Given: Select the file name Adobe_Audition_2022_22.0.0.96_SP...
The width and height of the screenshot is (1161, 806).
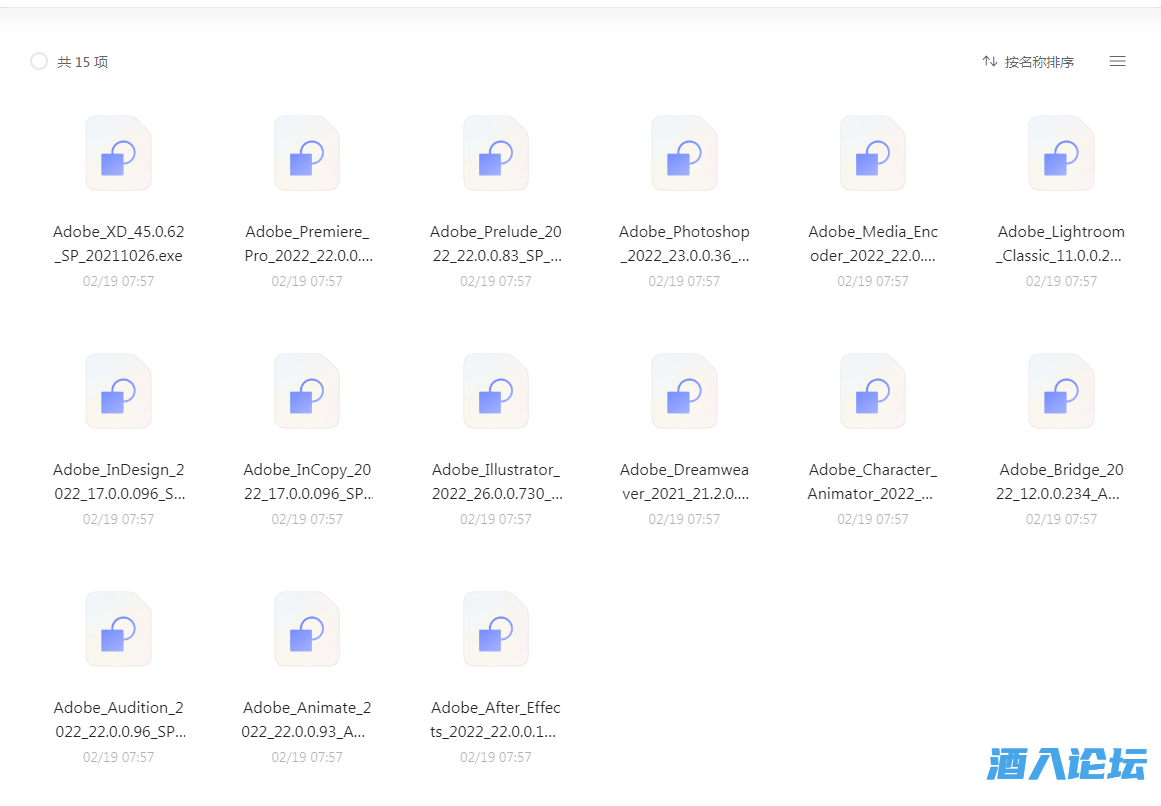Looking at the screenshot, I should pos(118,719).
